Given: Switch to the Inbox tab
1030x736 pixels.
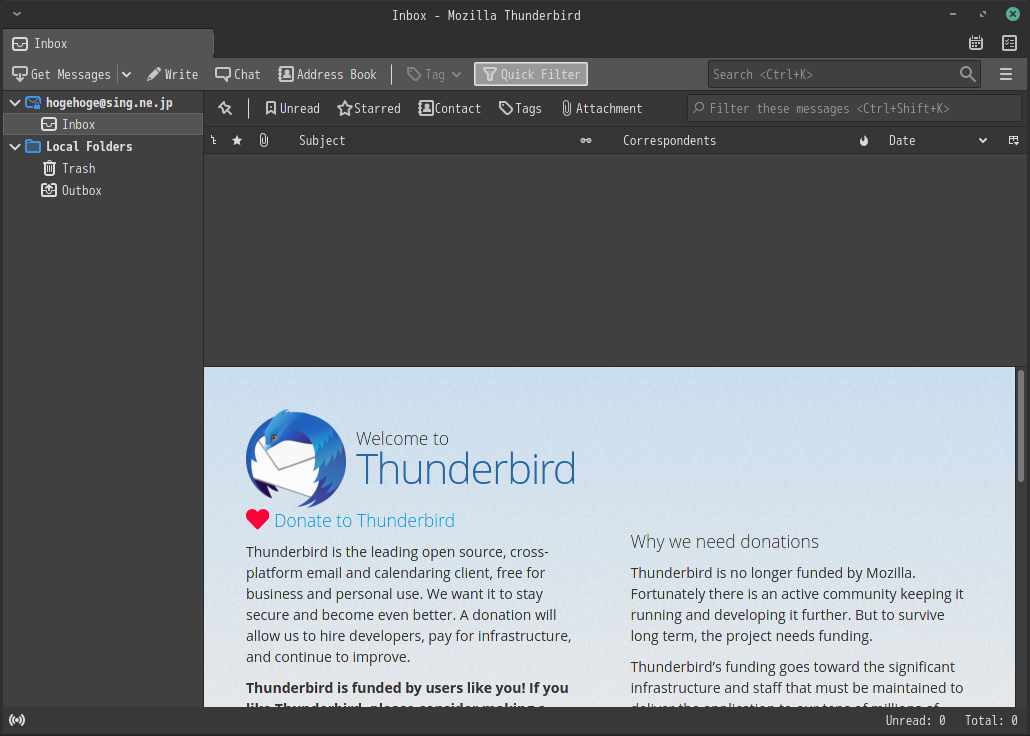Looking at the screenshot, I should click(x=108, y=43).
